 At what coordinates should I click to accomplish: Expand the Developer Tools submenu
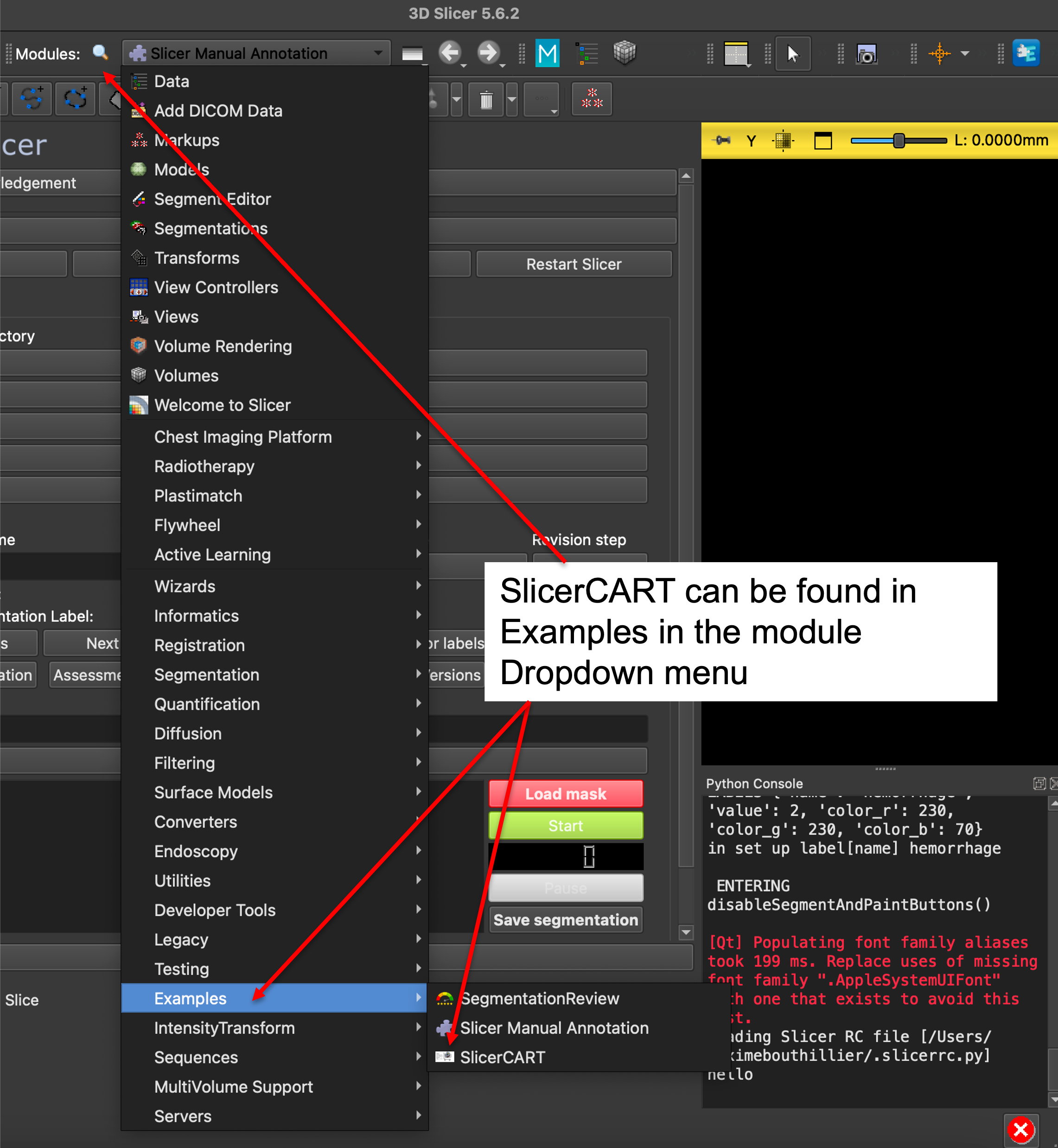pos(275,910)
